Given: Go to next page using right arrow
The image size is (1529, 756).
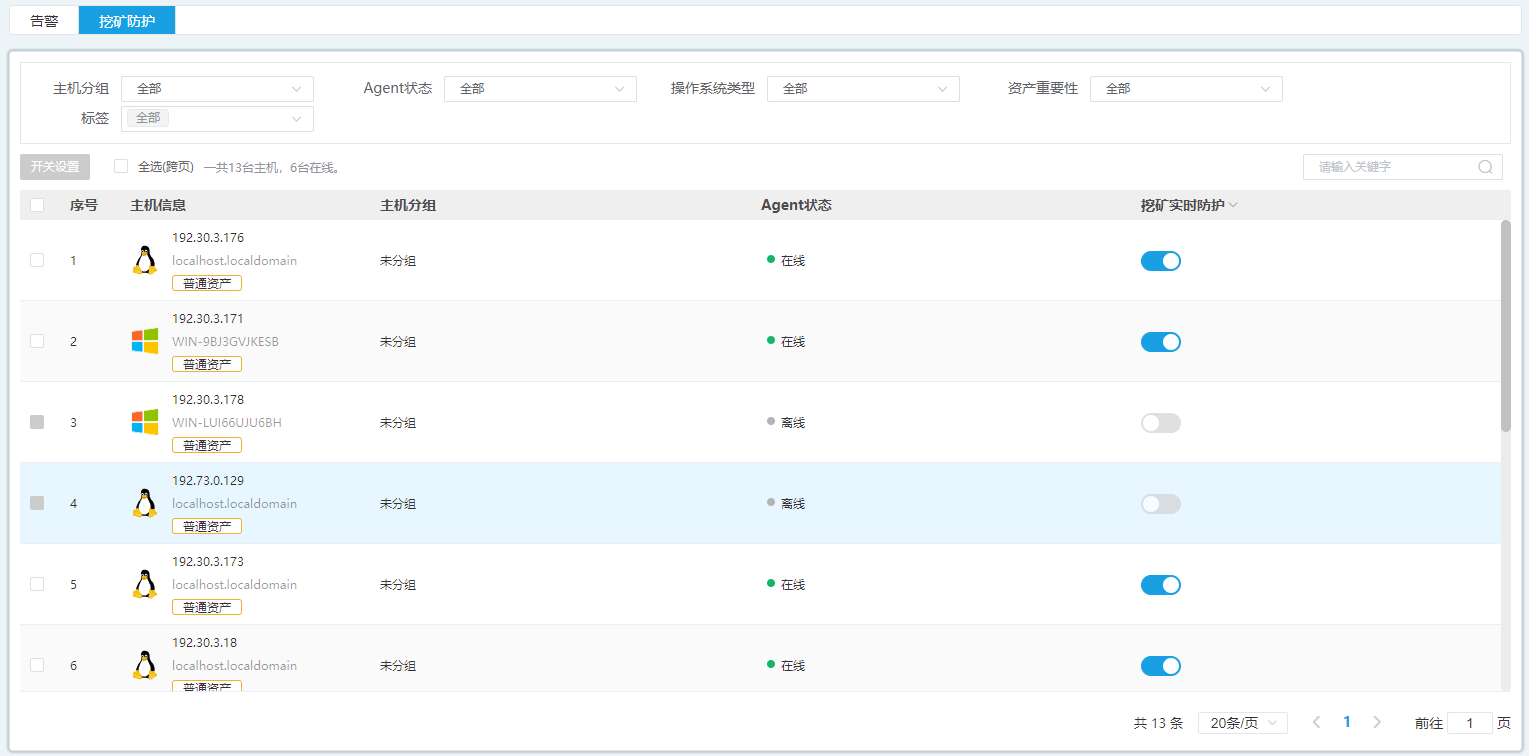Looking at the screenshot, I should (1377, 722).
